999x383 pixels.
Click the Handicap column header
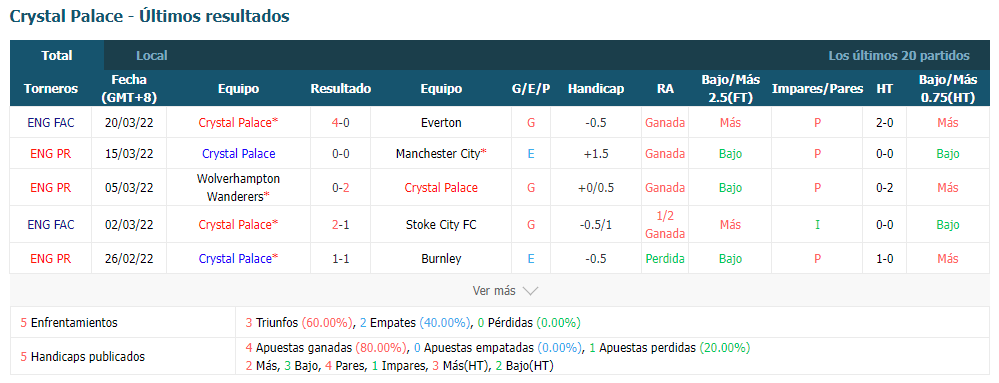(x=596, y=89)
